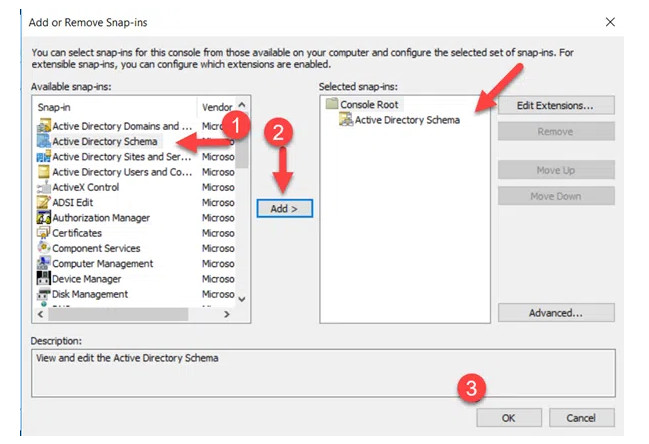
Task: Select Active Directory Schema under Console Root
Action: tap(407, 120)
